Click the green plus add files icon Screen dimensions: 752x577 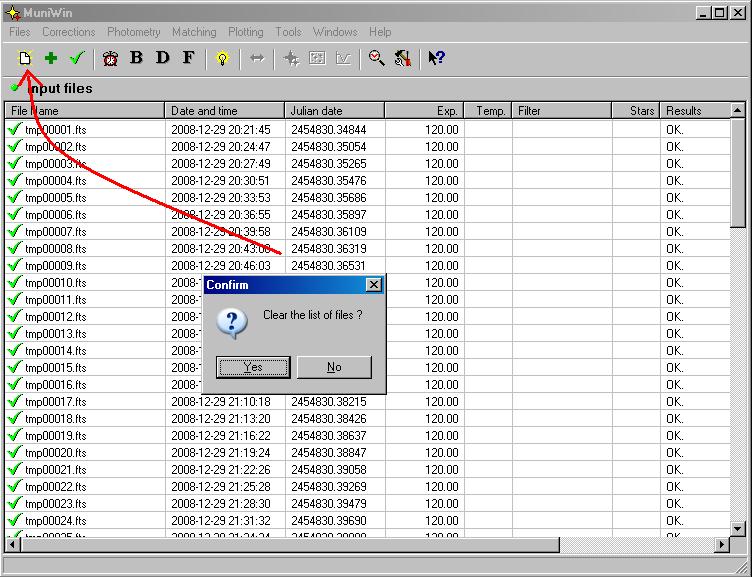coord(51,58)
